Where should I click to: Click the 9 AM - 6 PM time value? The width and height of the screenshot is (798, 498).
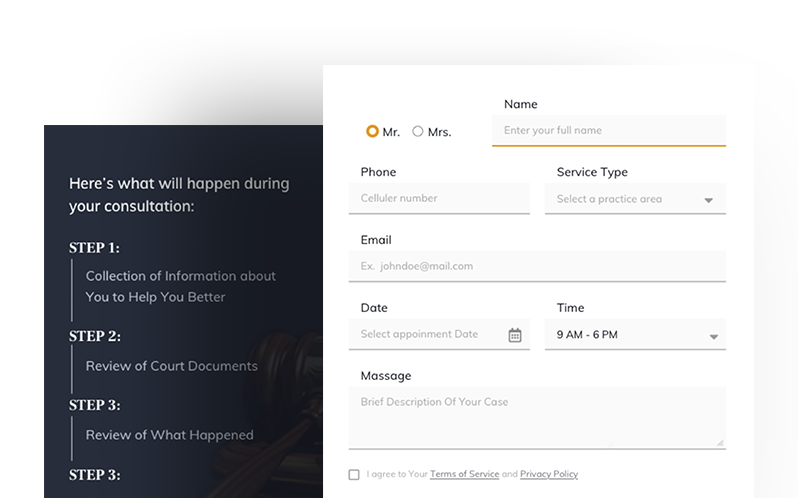(x=587, y=335)
